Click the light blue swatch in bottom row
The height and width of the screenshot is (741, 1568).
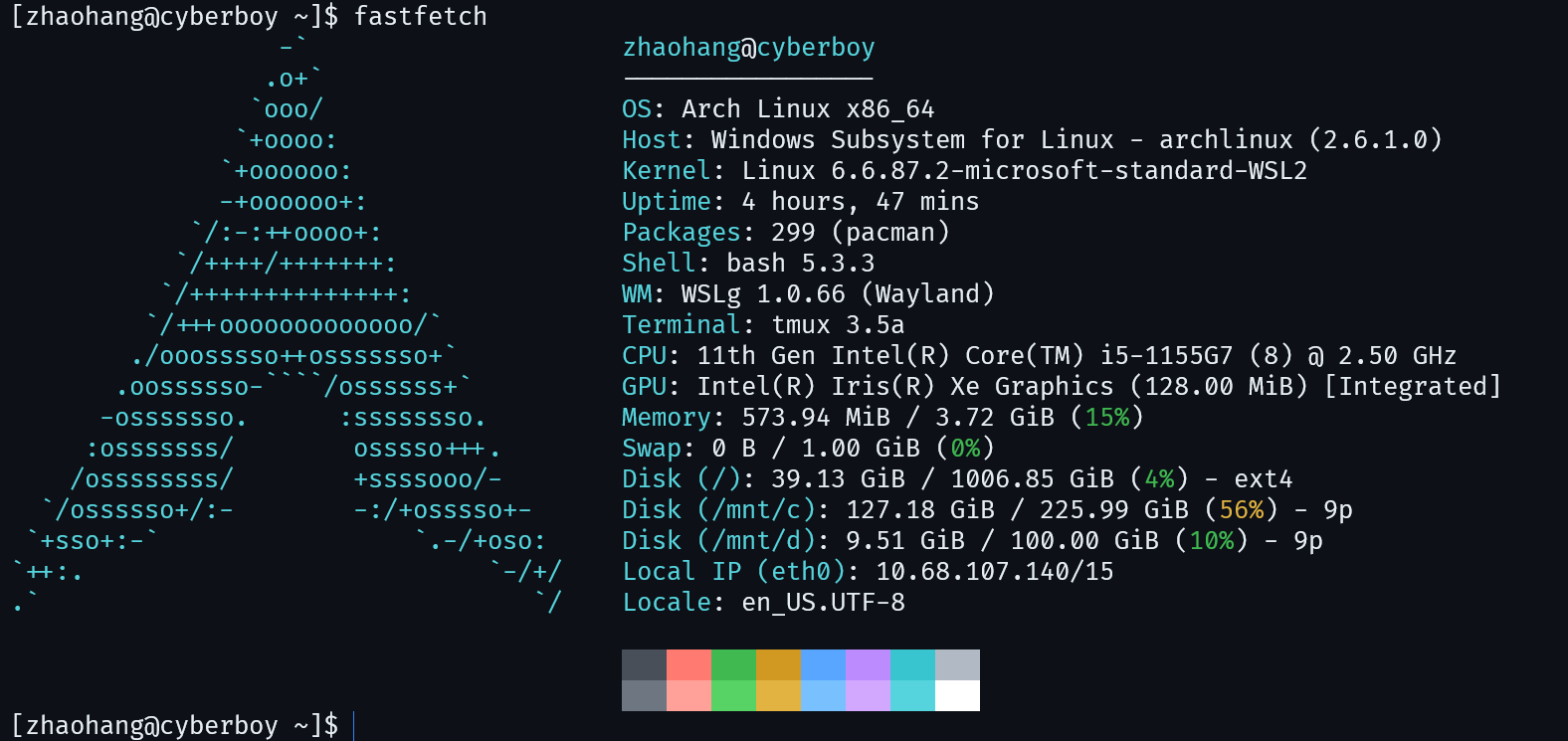(x=823, y=695)
